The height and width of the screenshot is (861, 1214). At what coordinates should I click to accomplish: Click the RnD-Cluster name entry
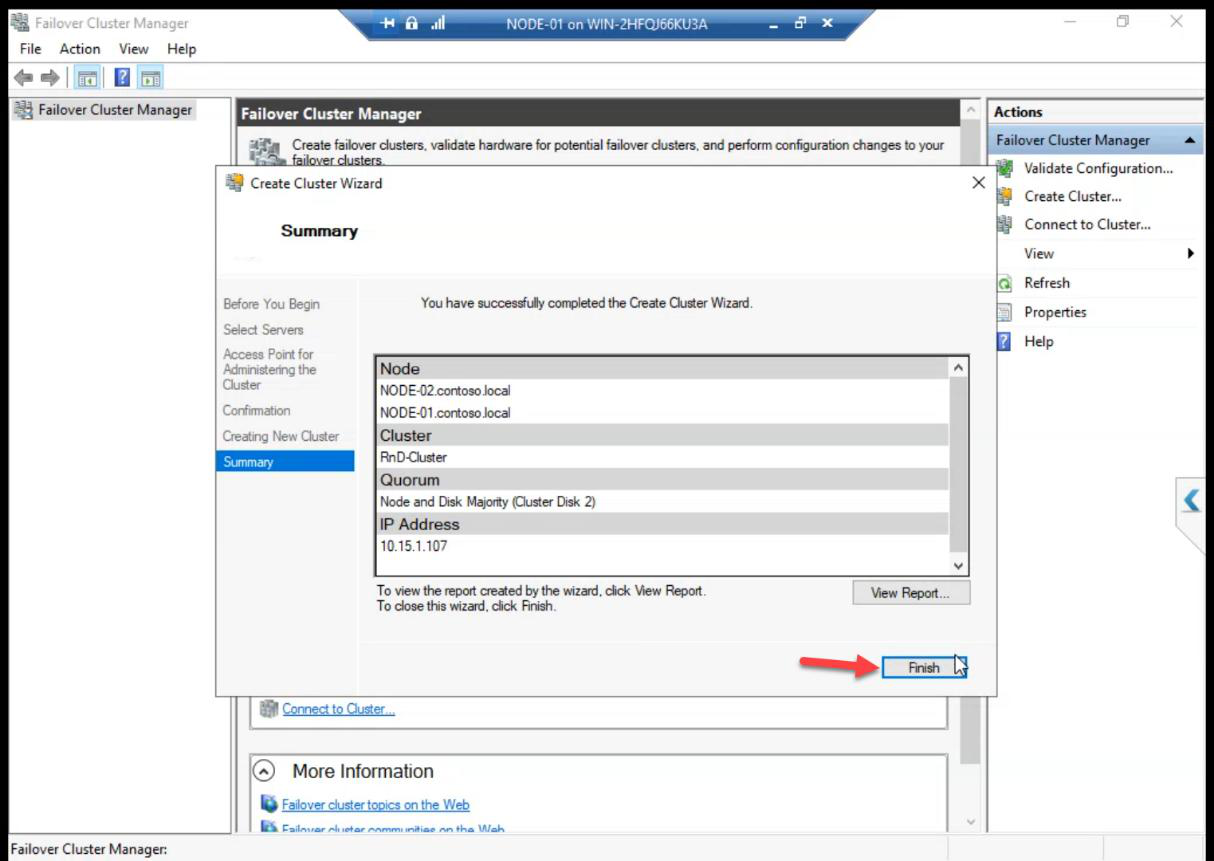click(413, 457)
